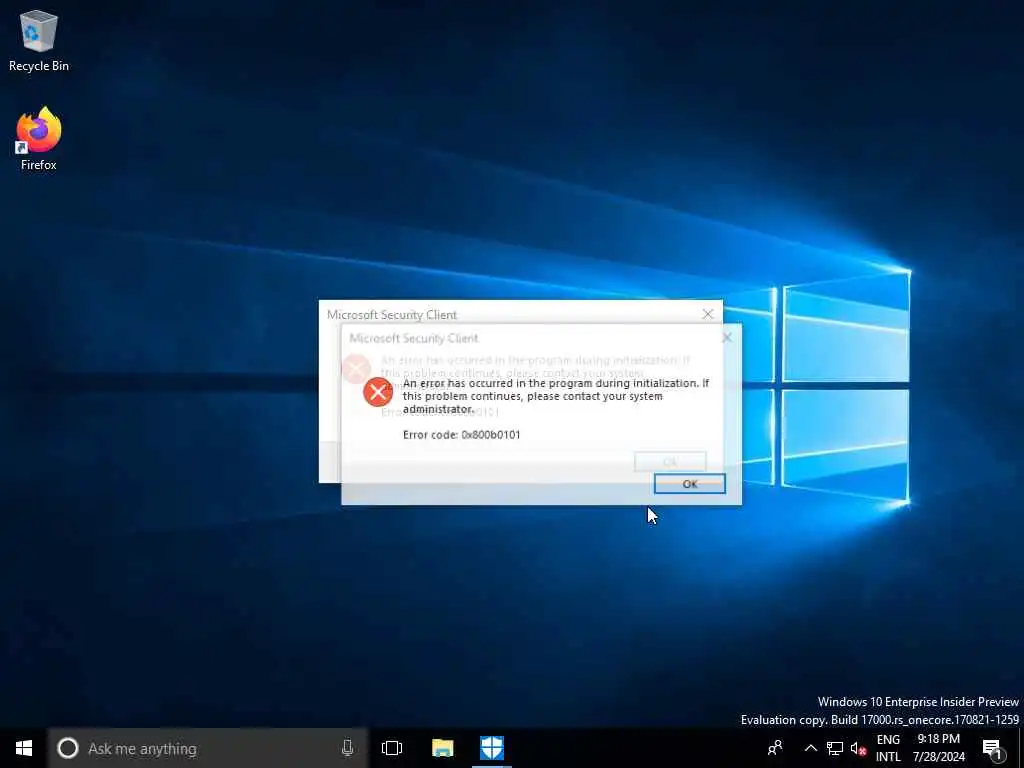Click 'An error has occurred' message text

(556, 396)
